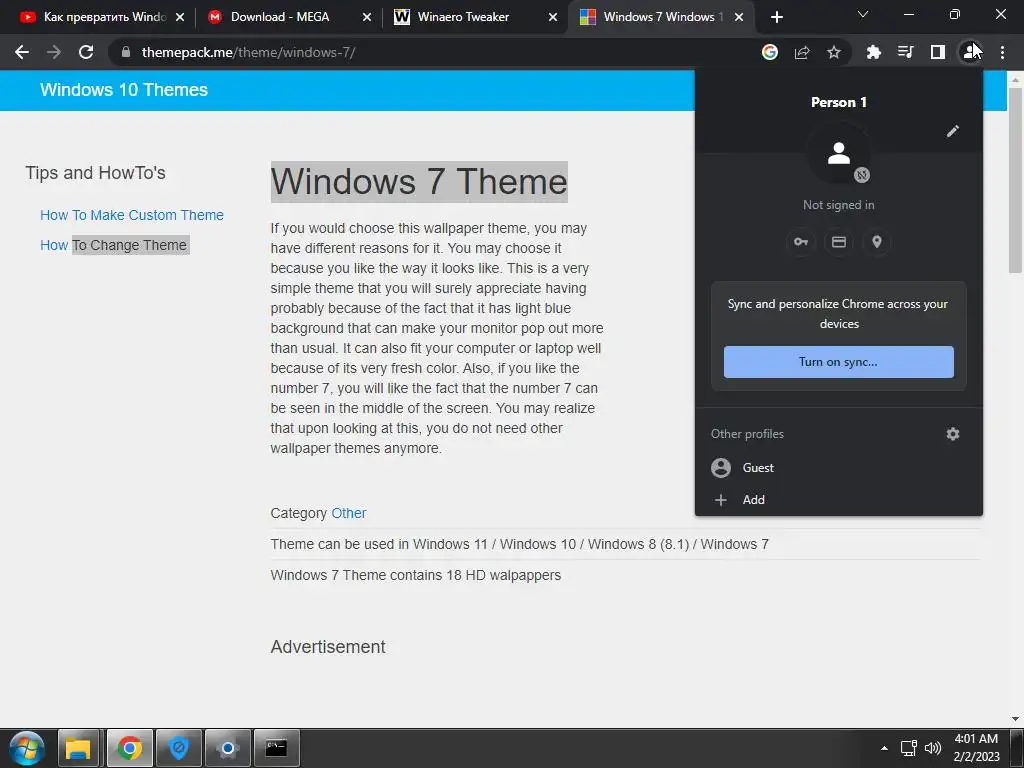Add a new Chrome profile

(839, 500)
